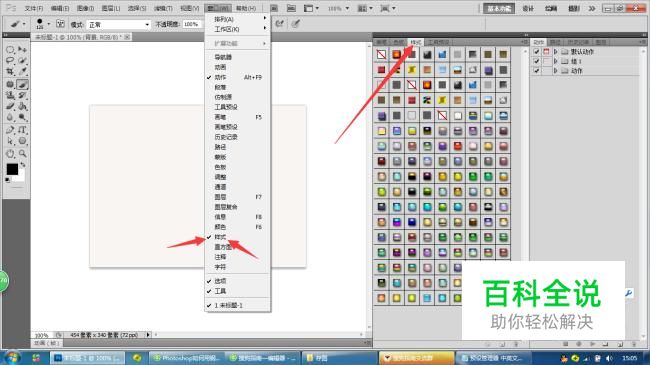This screenshot has height=365, width=650.
Task: Switch to the 绘画 workspace
Action: [x=551, y=8]
